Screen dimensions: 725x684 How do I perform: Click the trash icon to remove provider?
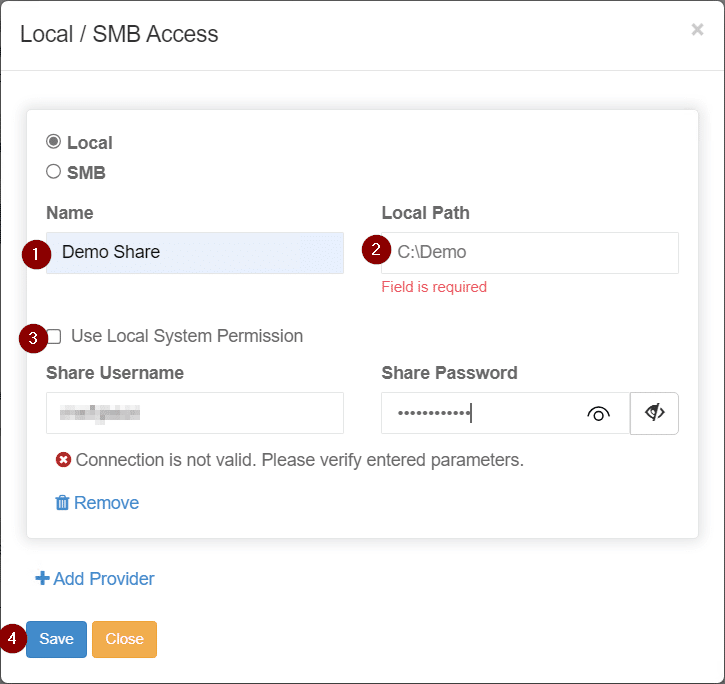[x=62, y=503]
